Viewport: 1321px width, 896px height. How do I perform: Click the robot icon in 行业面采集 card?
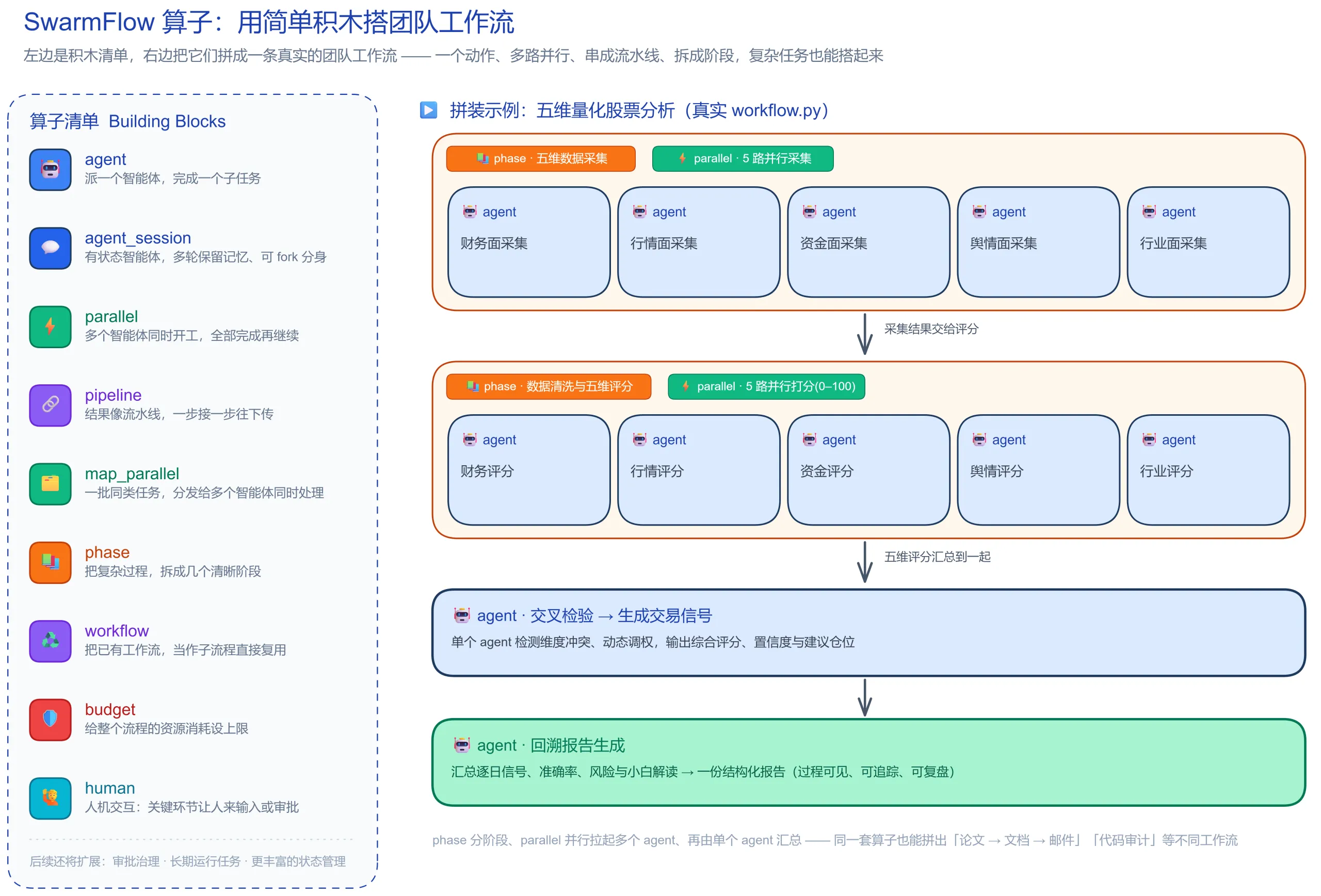point(1149,211)
